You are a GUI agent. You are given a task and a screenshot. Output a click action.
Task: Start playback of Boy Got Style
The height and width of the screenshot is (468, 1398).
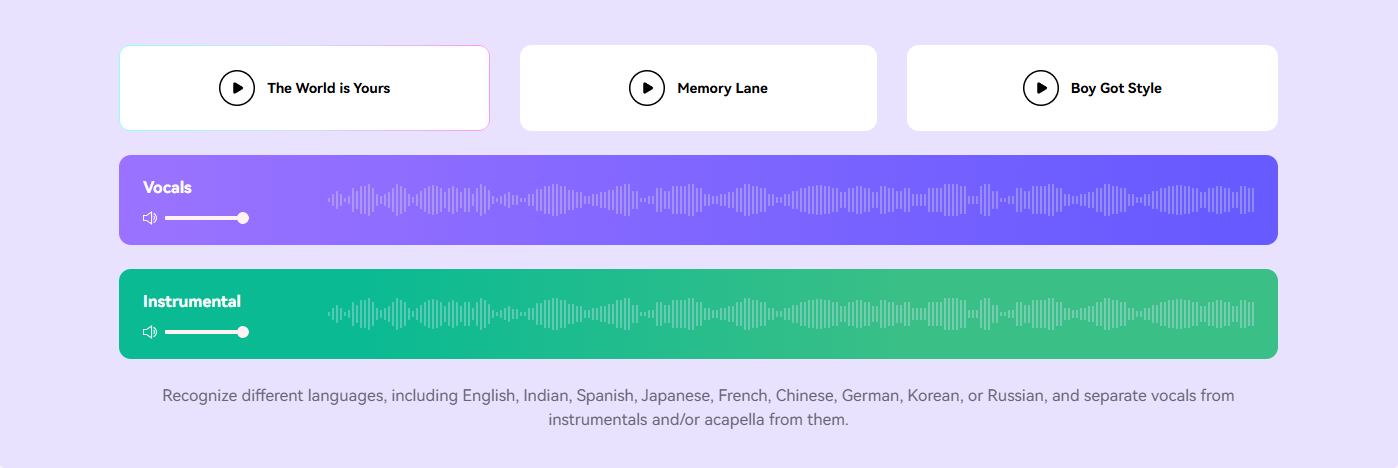pyautogui.click(x=1041, y=88)
